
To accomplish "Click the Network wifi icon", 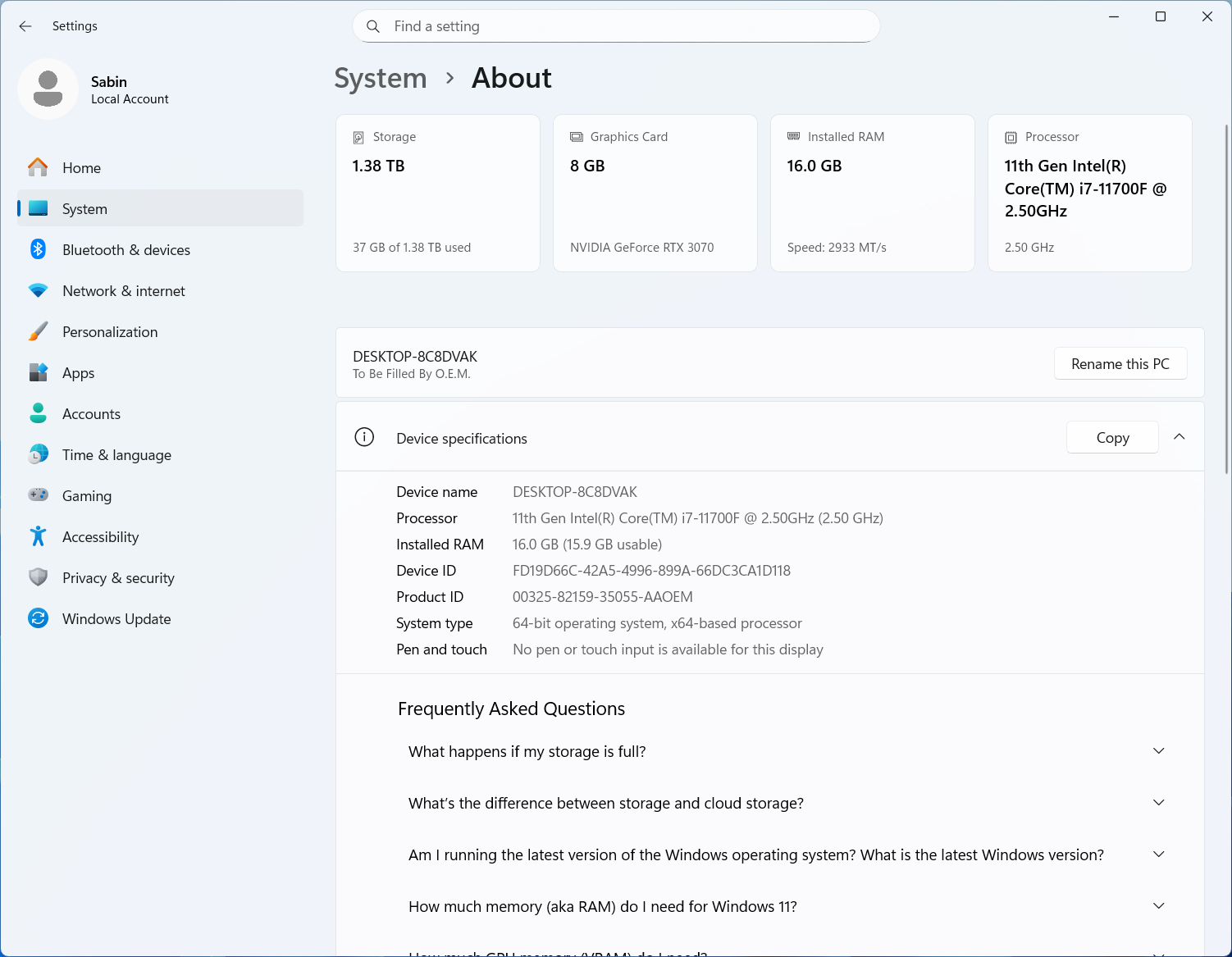I will pos(38,290).
